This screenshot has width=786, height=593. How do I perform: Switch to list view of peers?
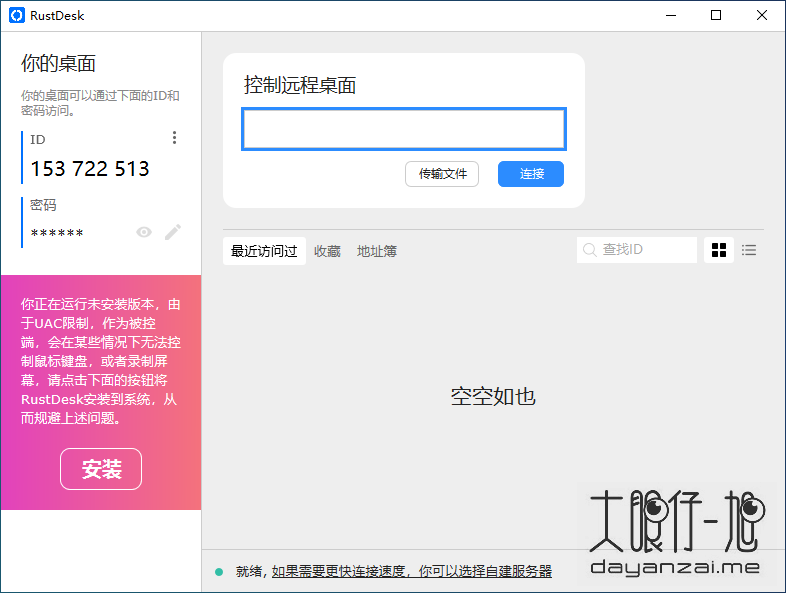tap(749, 250)
